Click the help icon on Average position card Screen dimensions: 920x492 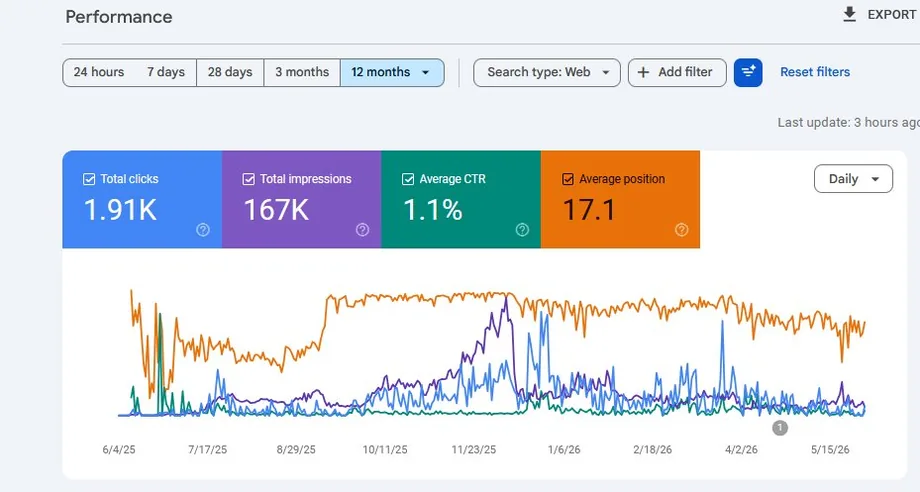click(682, 230)
